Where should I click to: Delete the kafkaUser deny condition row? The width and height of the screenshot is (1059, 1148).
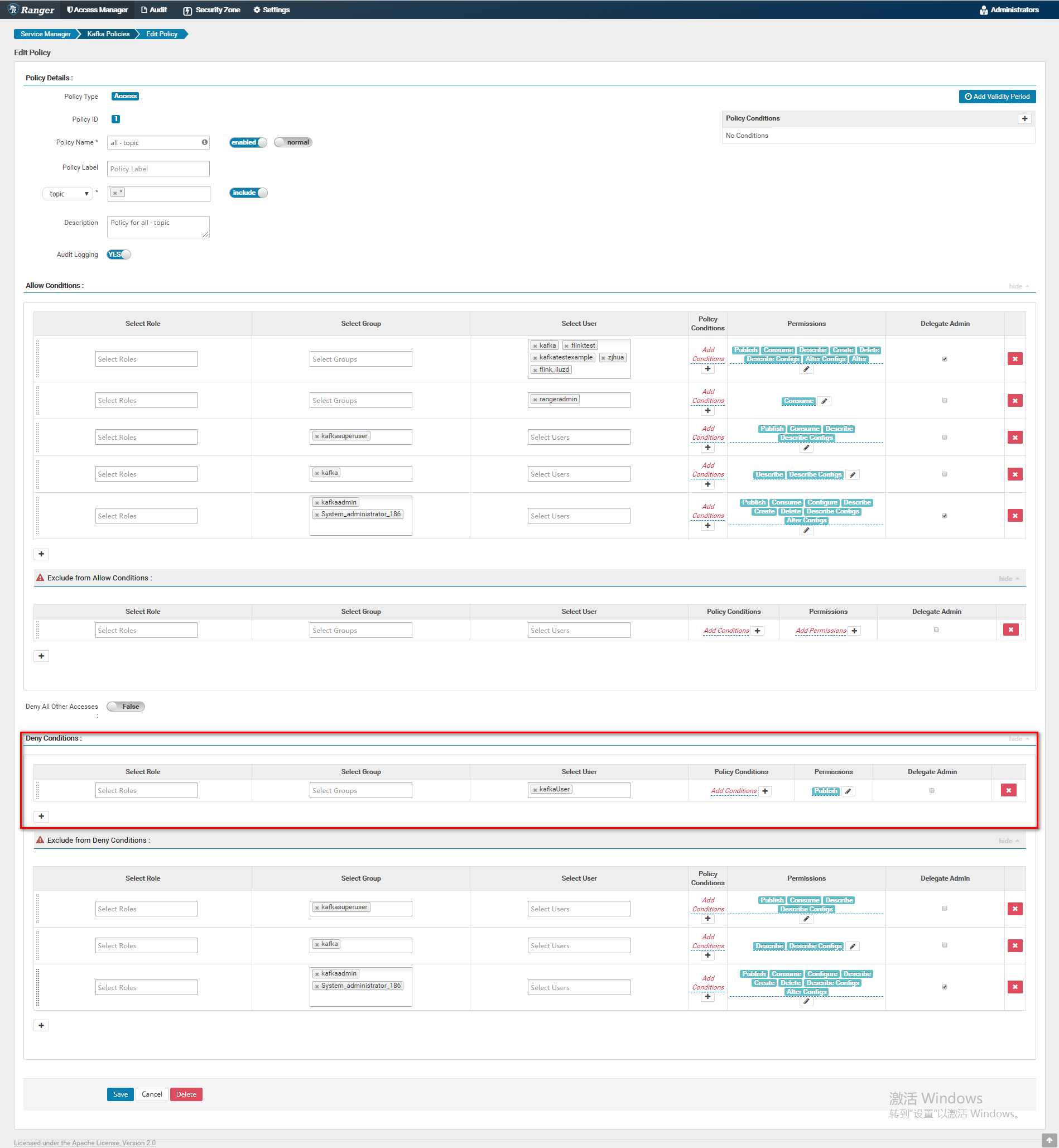(x=1009, y=790)
